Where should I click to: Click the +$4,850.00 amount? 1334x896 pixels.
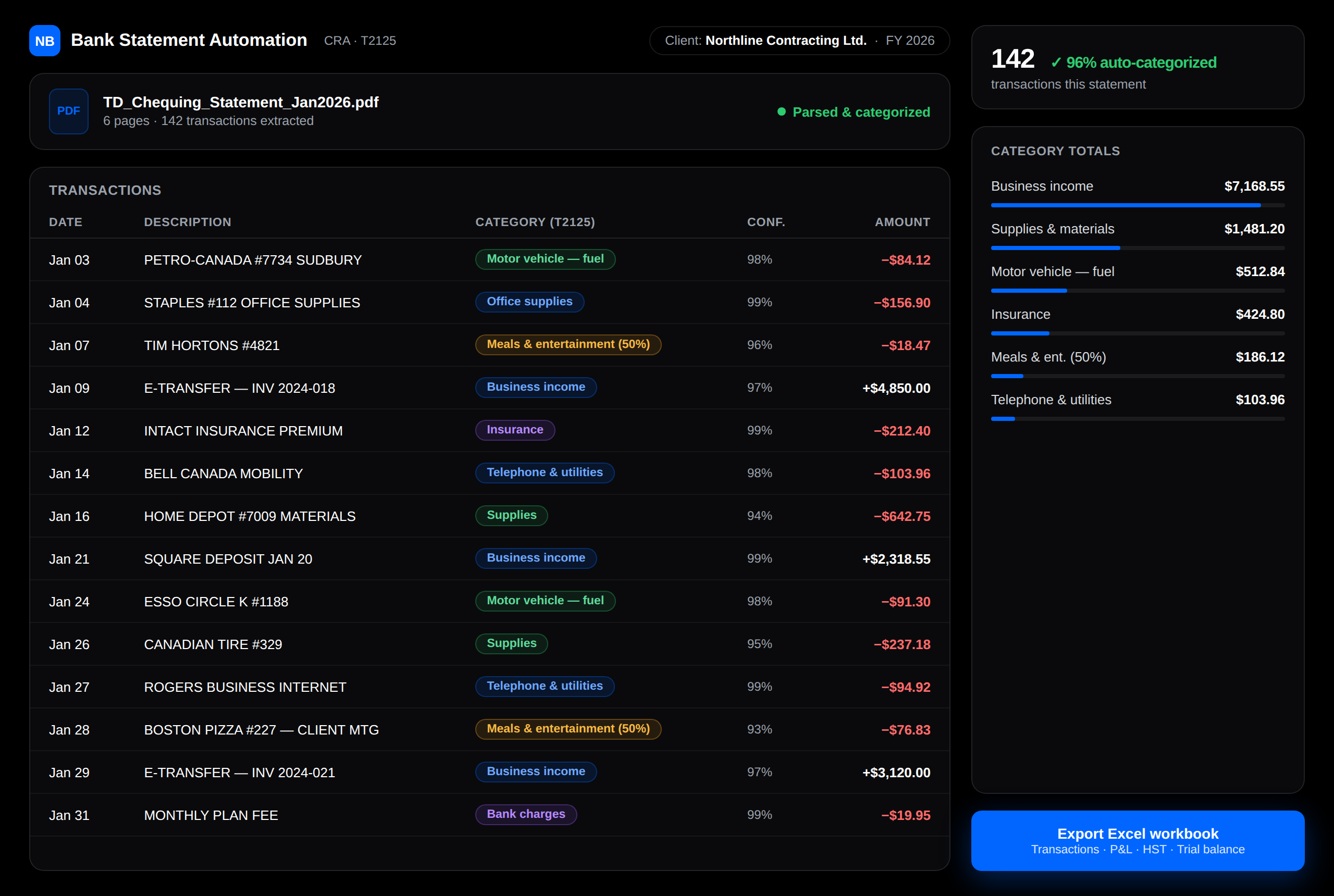[896, 389]
